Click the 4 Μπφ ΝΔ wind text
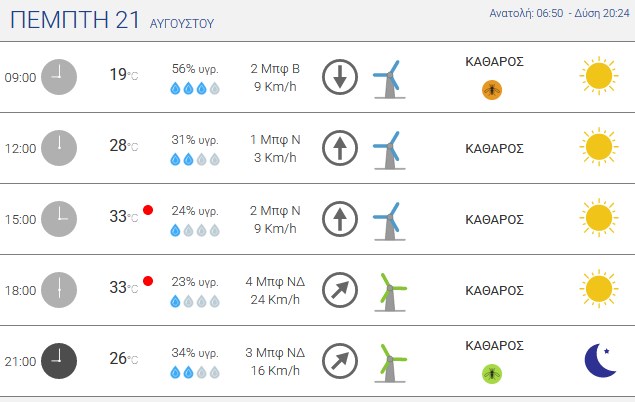This screenshot has width=635, height=402. point(275,281)
